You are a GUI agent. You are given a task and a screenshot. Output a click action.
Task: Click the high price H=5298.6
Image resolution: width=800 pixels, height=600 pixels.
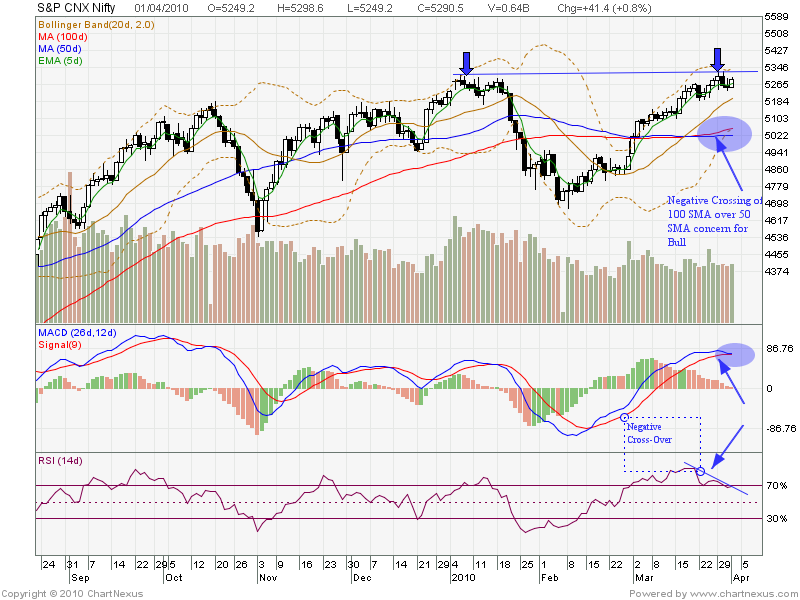(300, 8)
